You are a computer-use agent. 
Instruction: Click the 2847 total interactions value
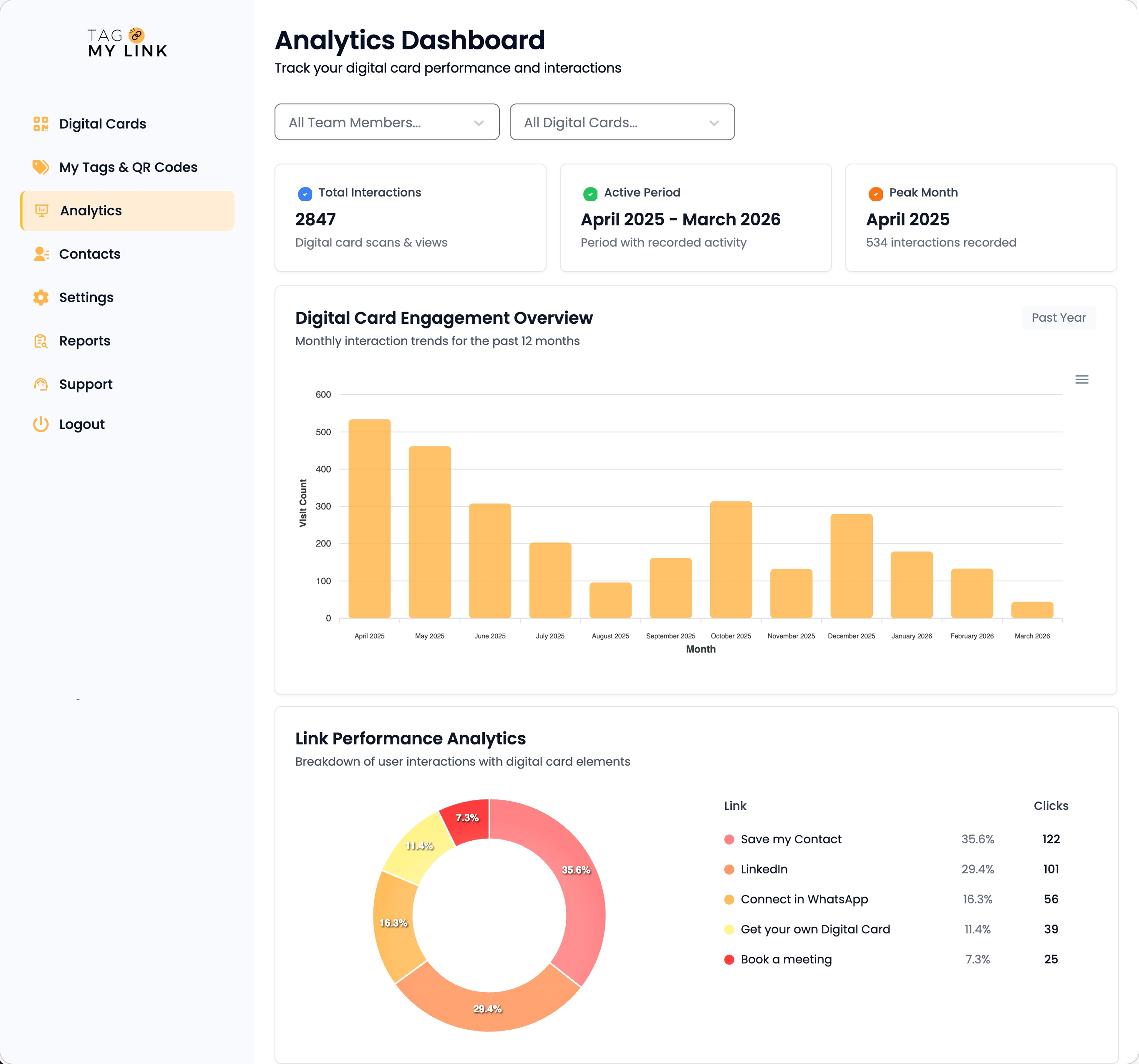(x=316, y=219)
